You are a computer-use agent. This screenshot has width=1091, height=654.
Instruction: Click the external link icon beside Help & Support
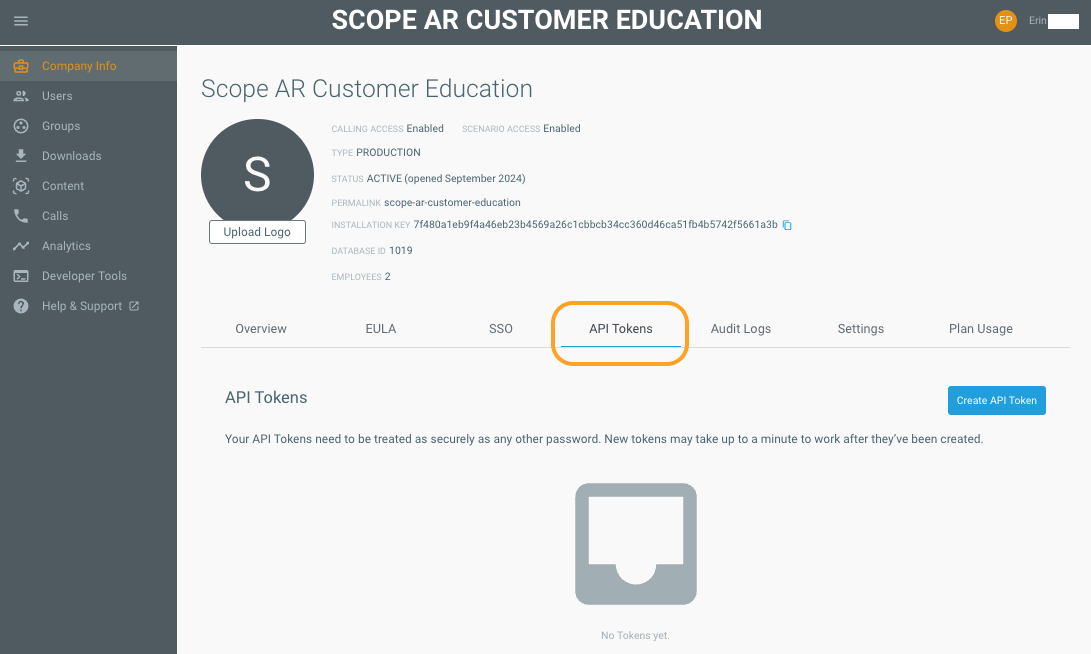(x=134, y=305)
